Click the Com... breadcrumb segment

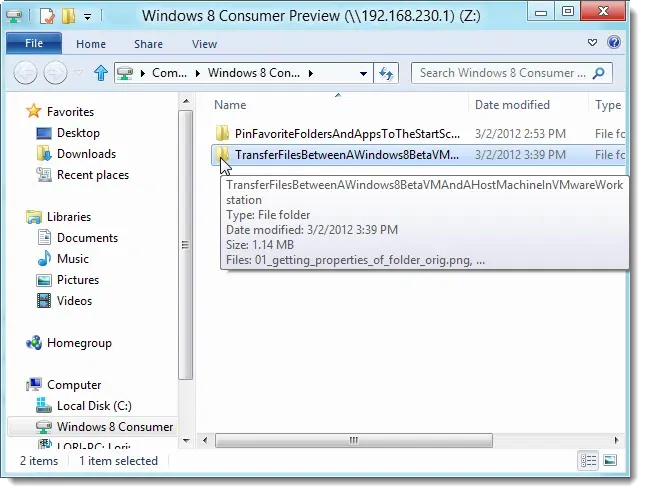pos(169,73)
